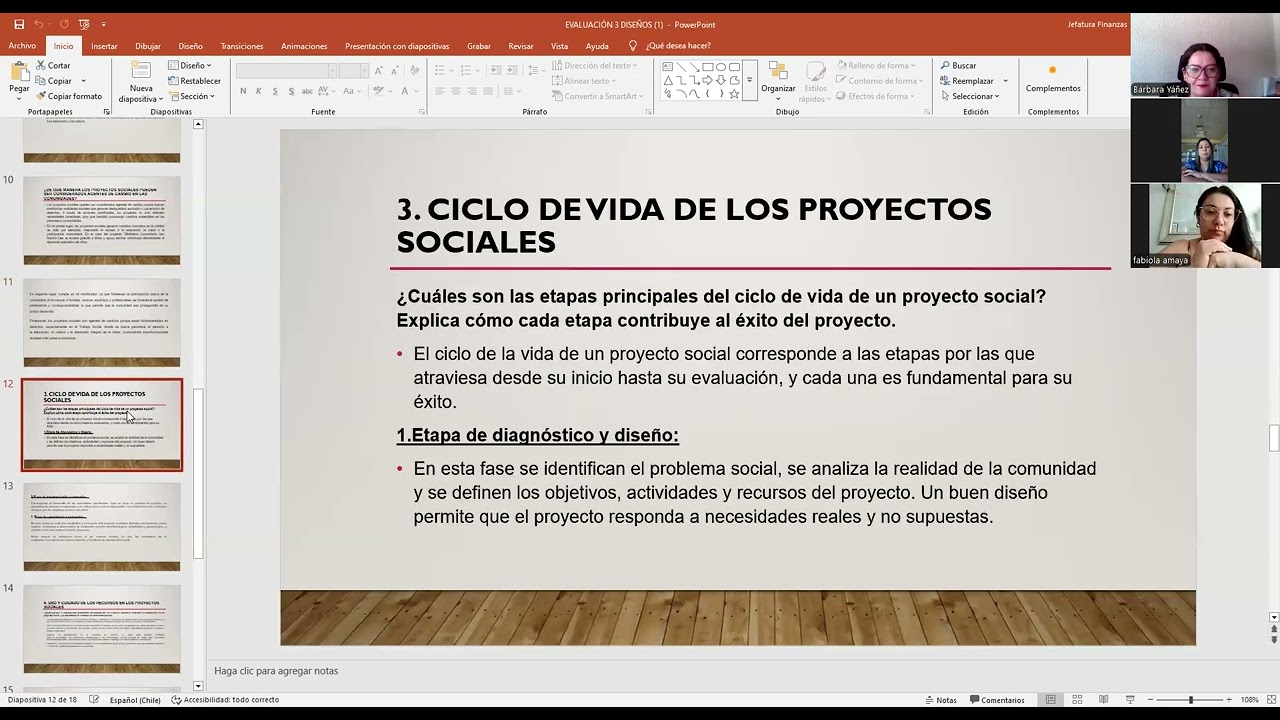Open Dirección del texto dropdown
This screenshot has width=1280, height=720.
point(594,66)
